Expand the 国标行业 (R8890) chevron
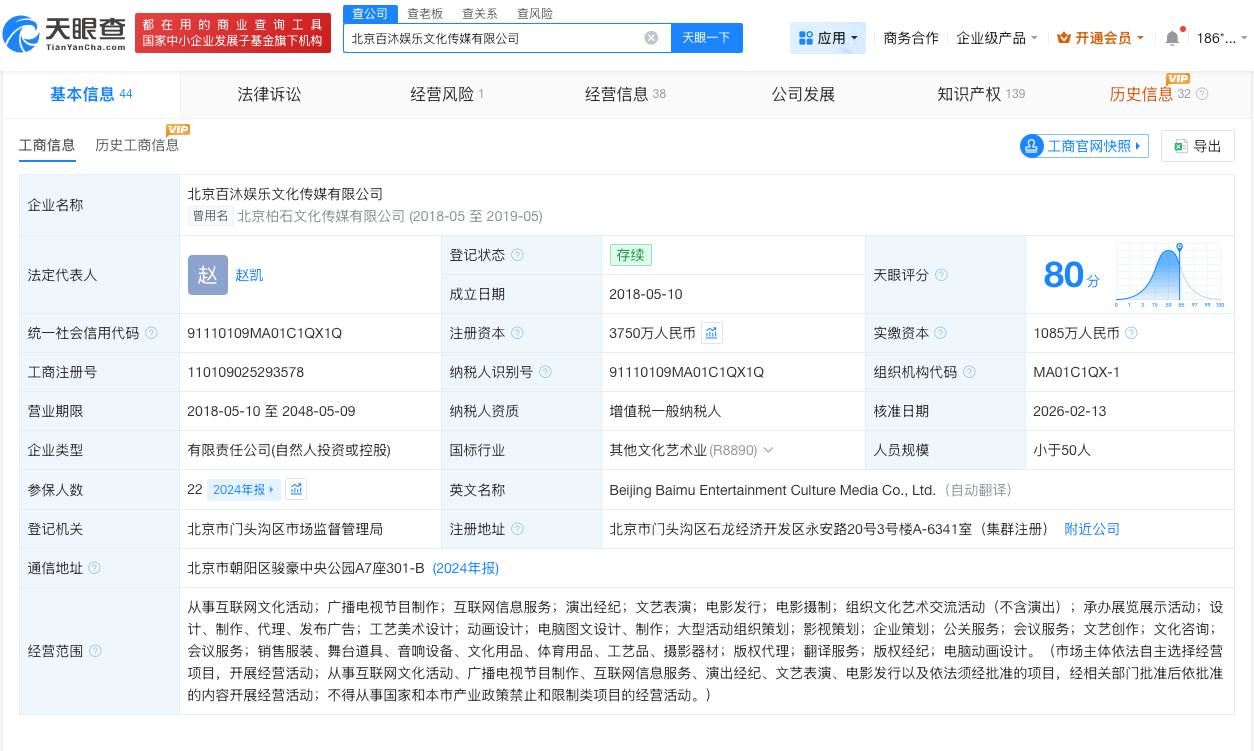1254x751 pixels. (768, 450)
